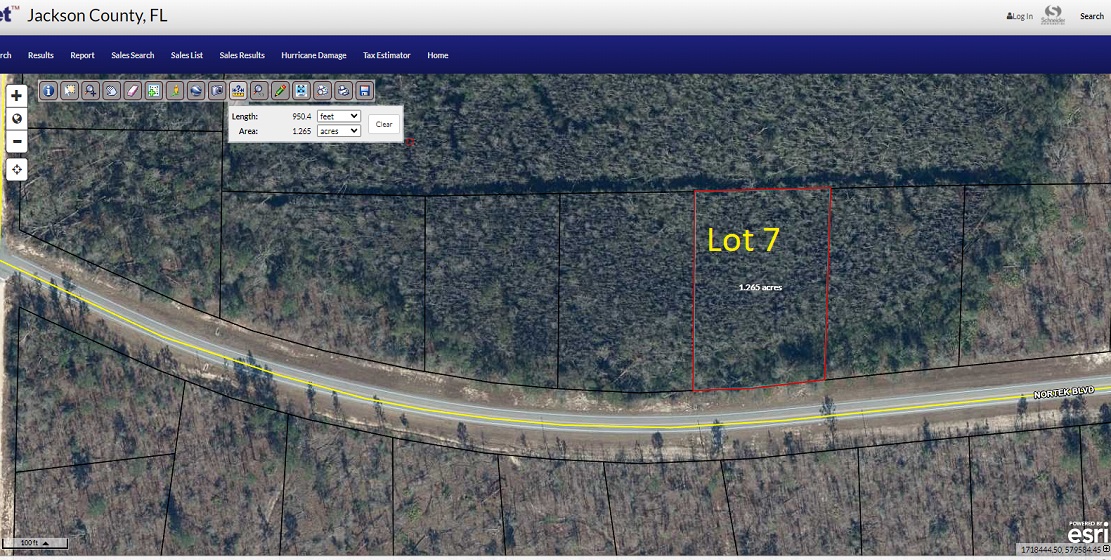The height and width of the screenshot is (560, 1111).
Task: Activate the zoom-in magnifier tool
Action: pos(91,91)
